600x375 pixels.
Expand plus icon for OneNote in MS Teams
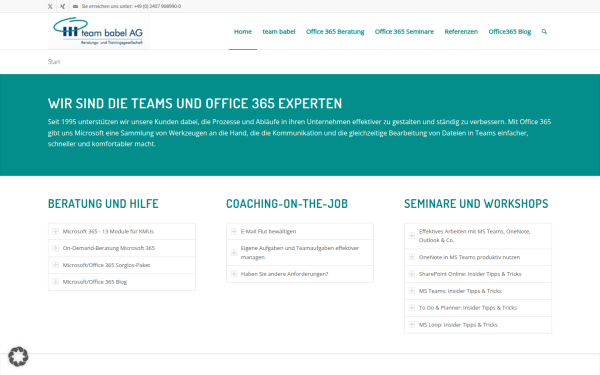point(412,257)
